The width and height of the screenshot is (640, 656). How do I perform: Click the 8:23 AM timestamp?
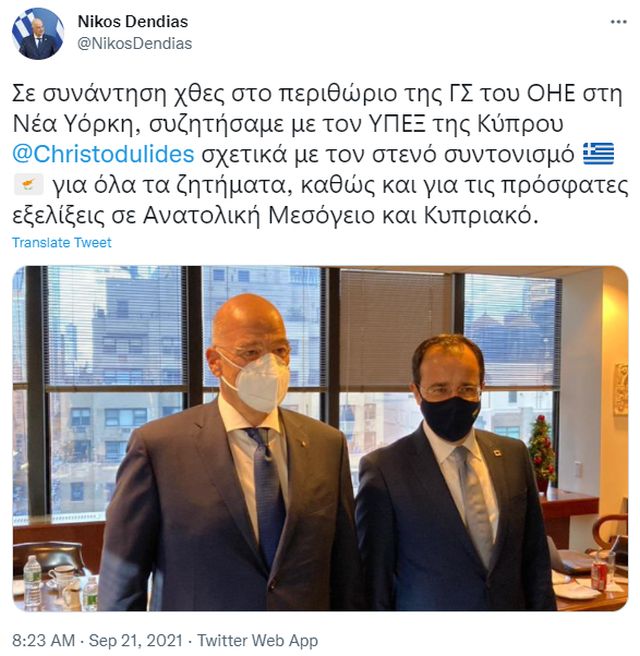[x=44, y=641]
